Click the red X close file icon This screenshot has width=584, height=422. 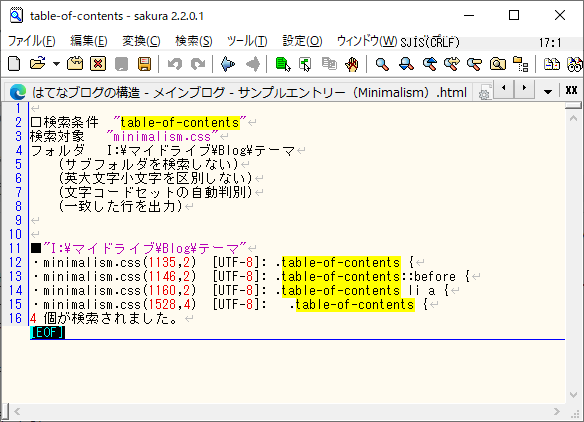[98, 64]
